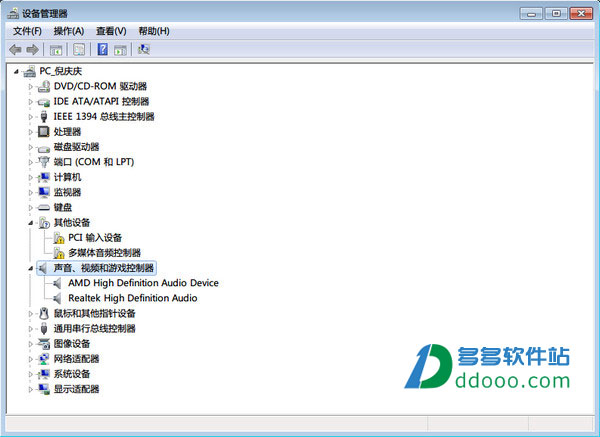Close the Device Manager window
This screenshot has height=437, width=600.
pos(581,14)
